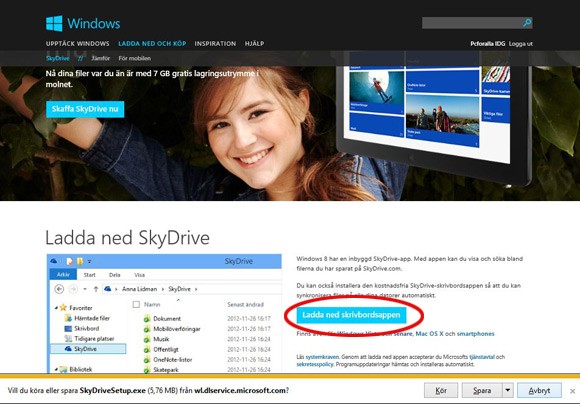Click the SkyDrive cloud icon in Explorer title bar
This screenshot has width=580, height=404.
(54, 261)
